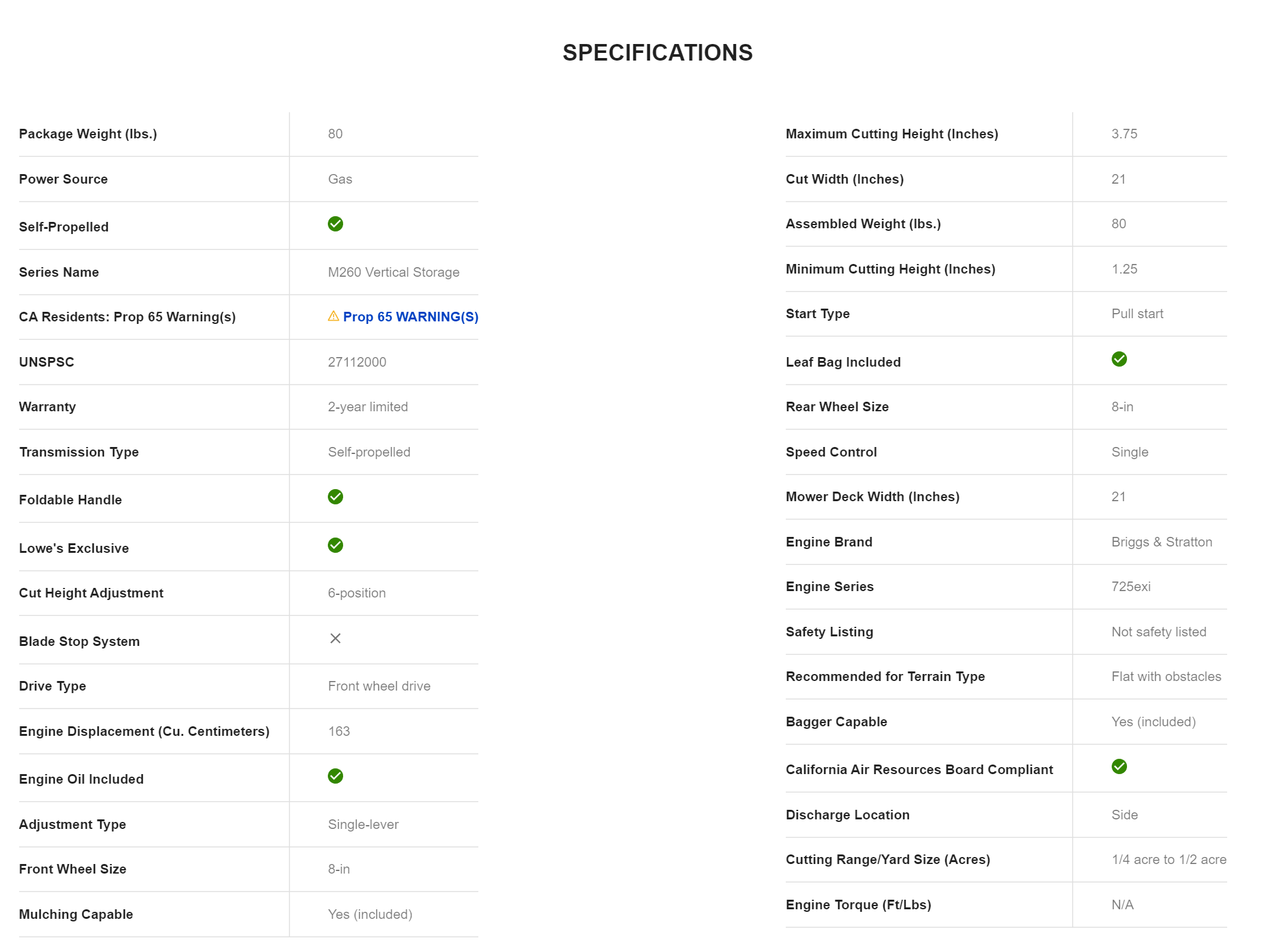This screenshot has width=1282, height=952.
Task: Click the Safety Listing value text
Action: point(1158,632)
